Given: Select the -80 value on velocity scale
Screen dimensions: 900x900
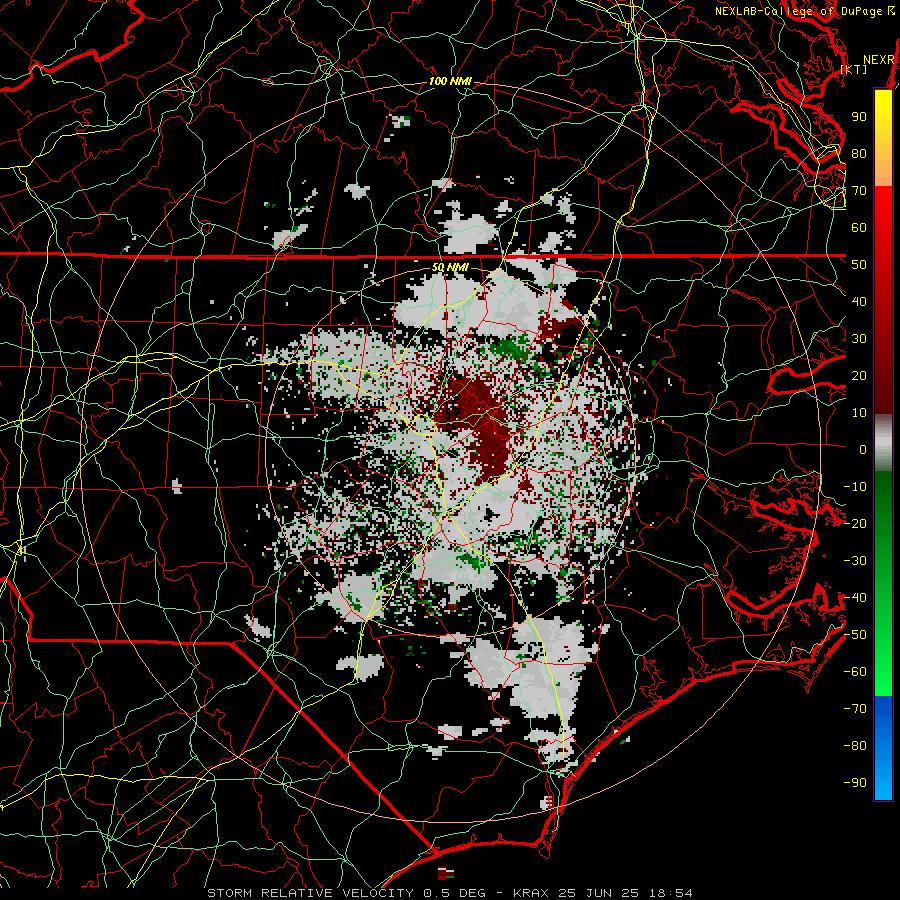Looking at the screenshot, I should (855, 746).
